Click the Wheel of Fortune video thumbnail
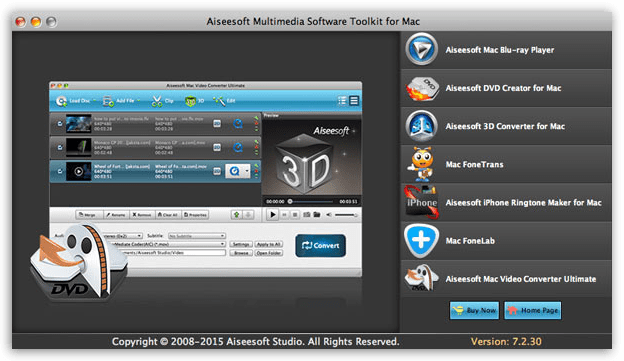 pos(78,171)
